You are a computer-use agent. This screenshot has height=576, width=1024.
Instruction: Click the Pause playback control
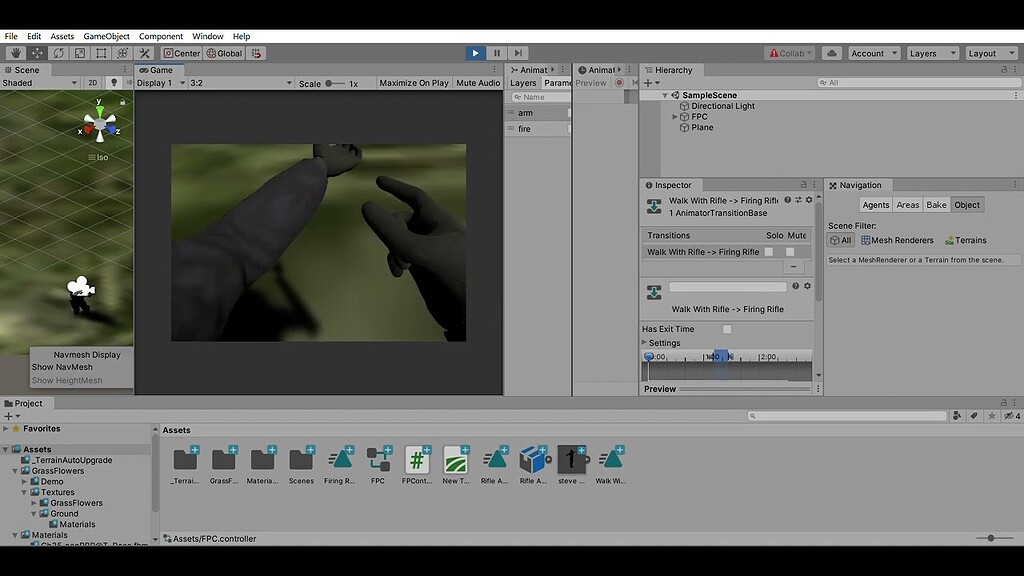pos(495,52)
